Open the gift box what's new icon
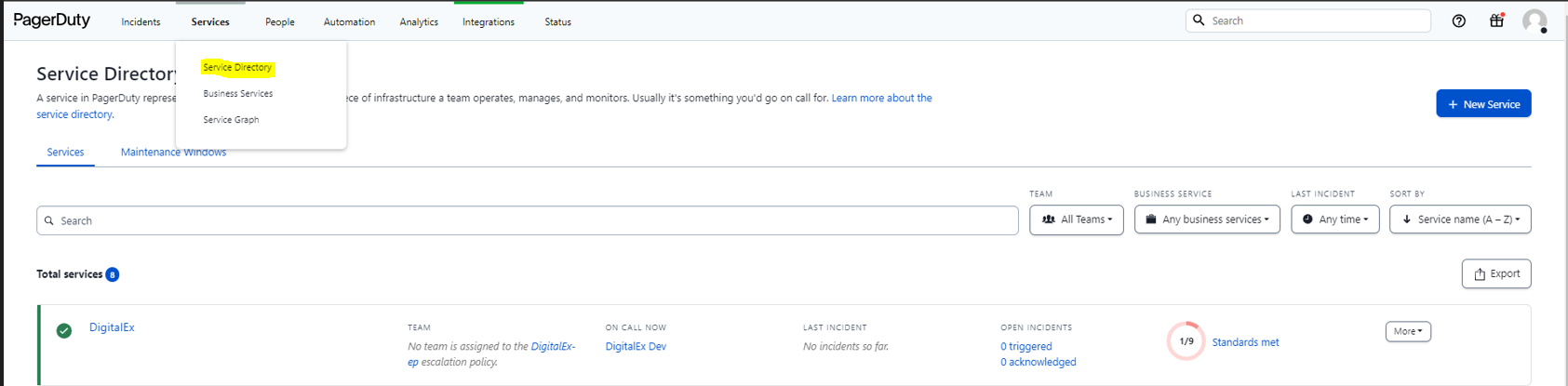The height and width of the screenshot is (386, 1568). click(1496, 20)
